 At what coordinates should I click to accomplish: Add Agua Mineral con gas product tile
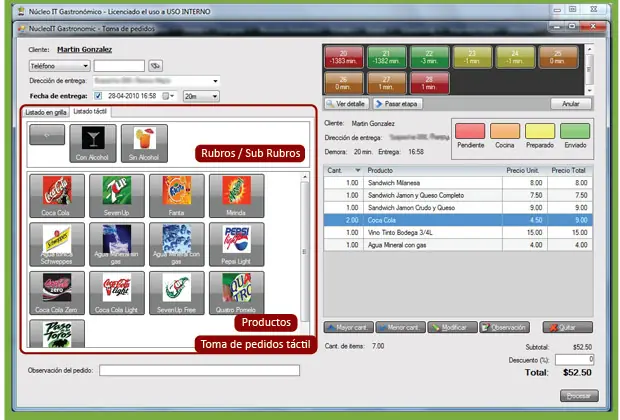point(177,244)
